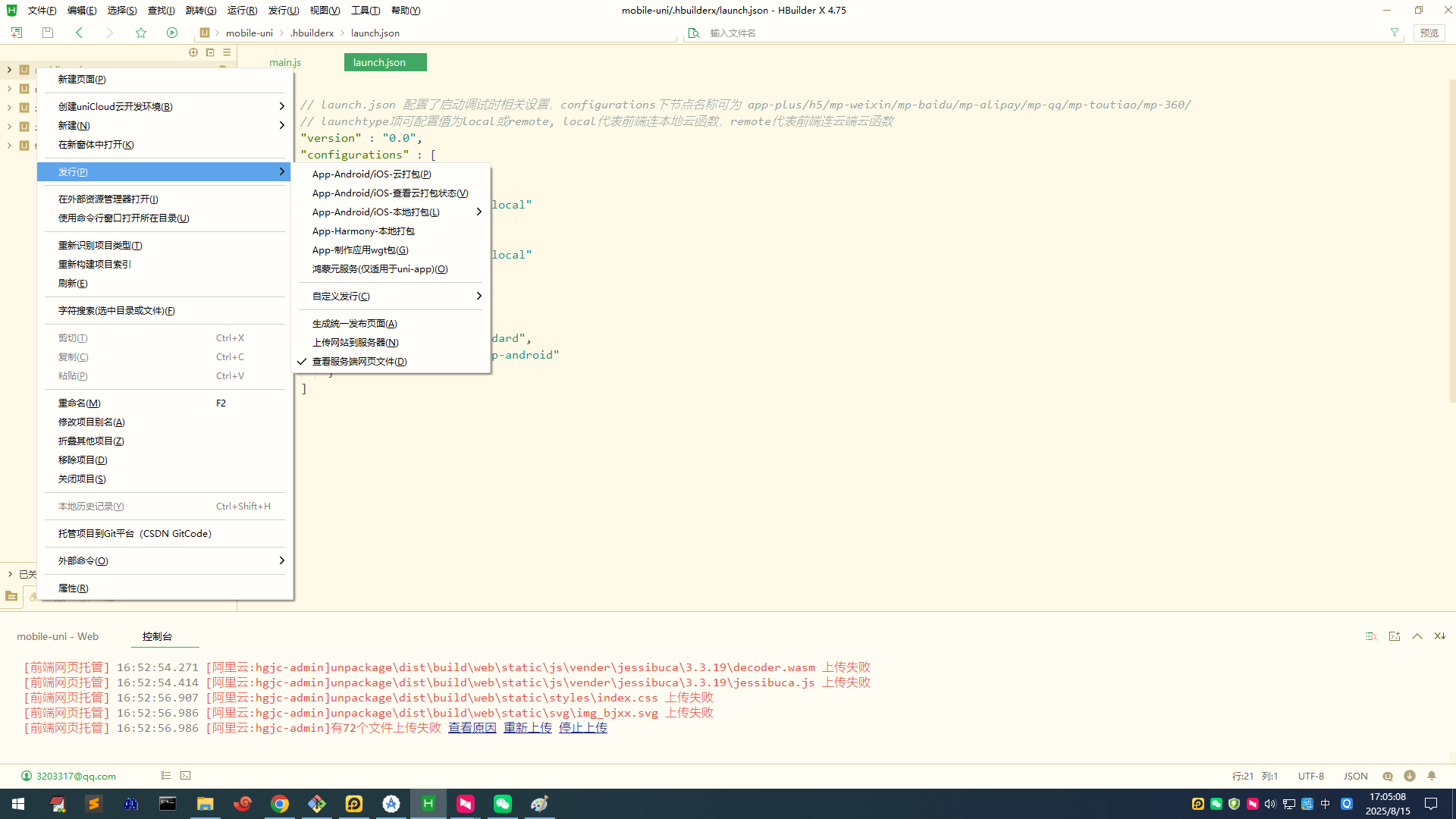Screen dimensions: 1456x819
Task: Click the 重新上传 link
Action: (x=528, y=728)
